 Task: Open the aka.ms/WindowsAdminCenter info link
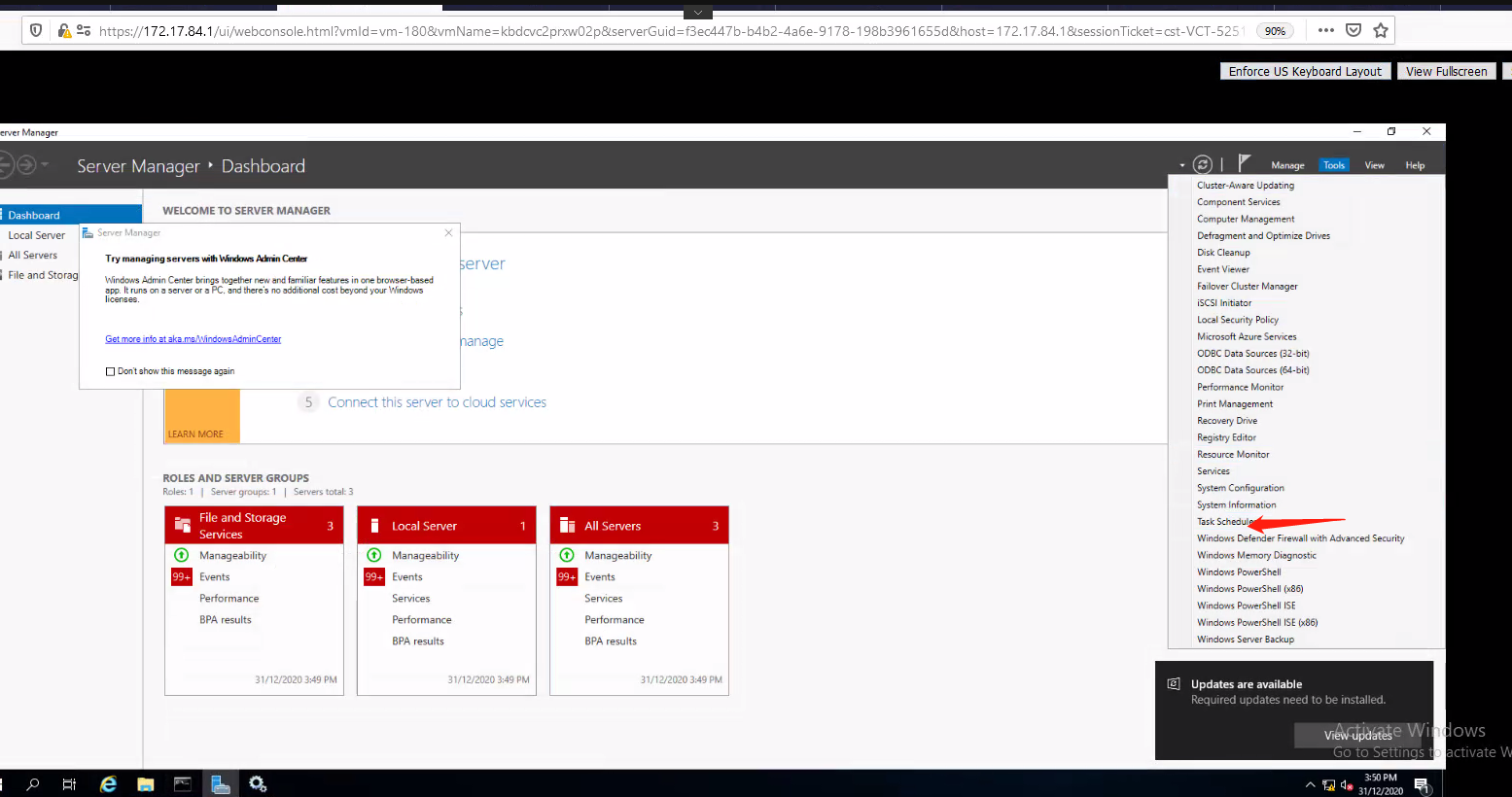tap(193, 339)
